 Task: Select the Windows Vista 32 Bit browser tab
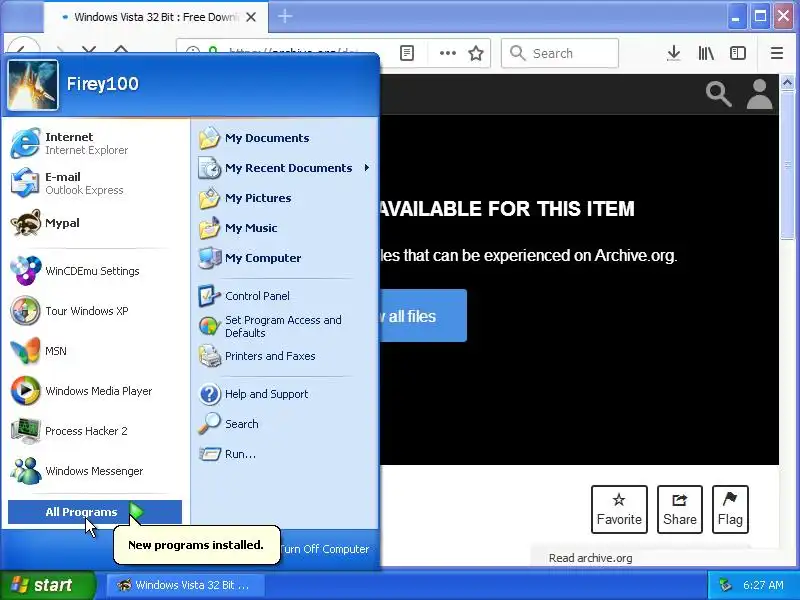pyautogui.click(x=156, y=17)
